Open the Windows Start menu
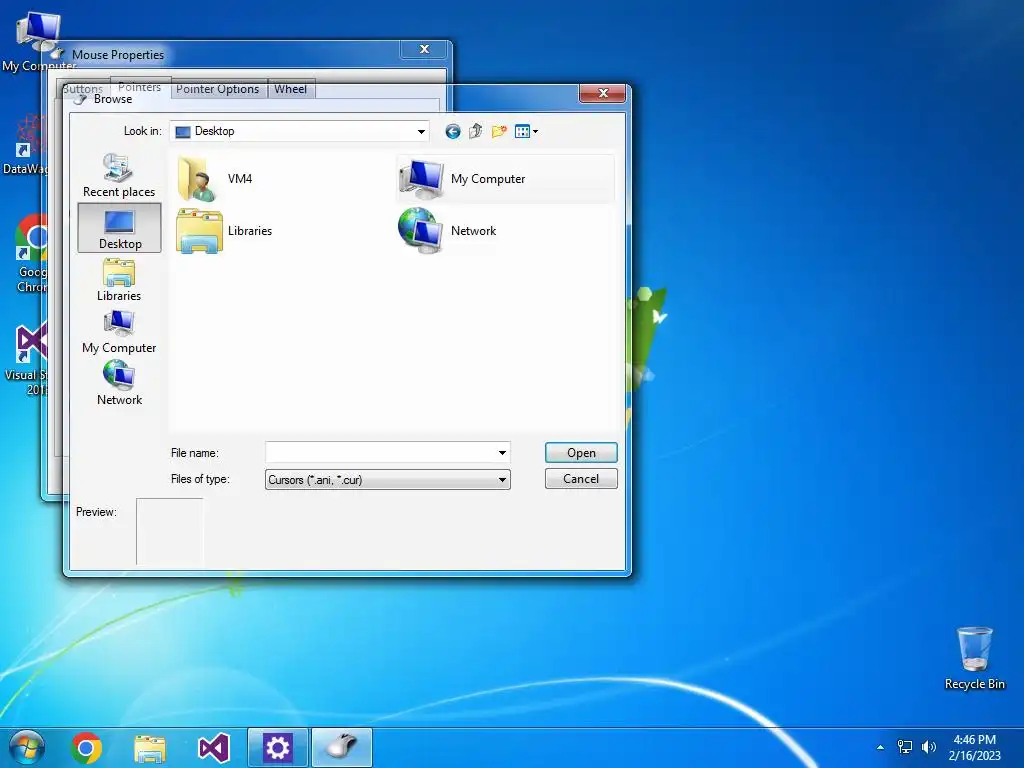The image size is (1024, 768). tap(27, 747)
